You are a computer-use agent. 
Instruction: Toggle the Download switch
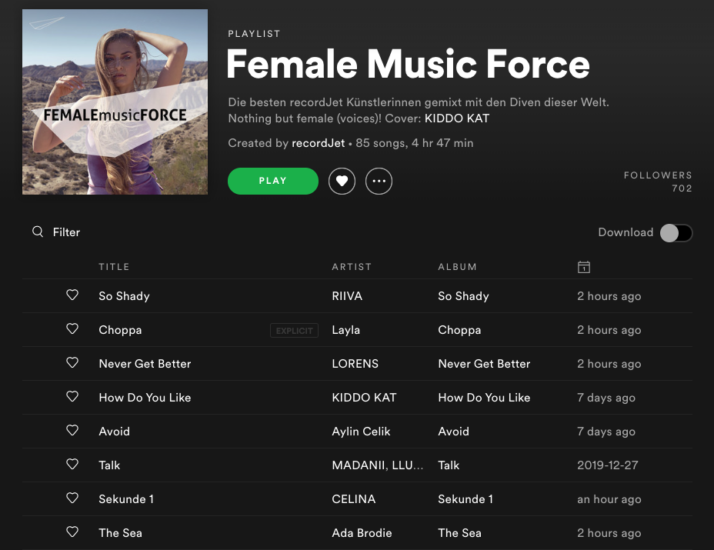point(676,233)
